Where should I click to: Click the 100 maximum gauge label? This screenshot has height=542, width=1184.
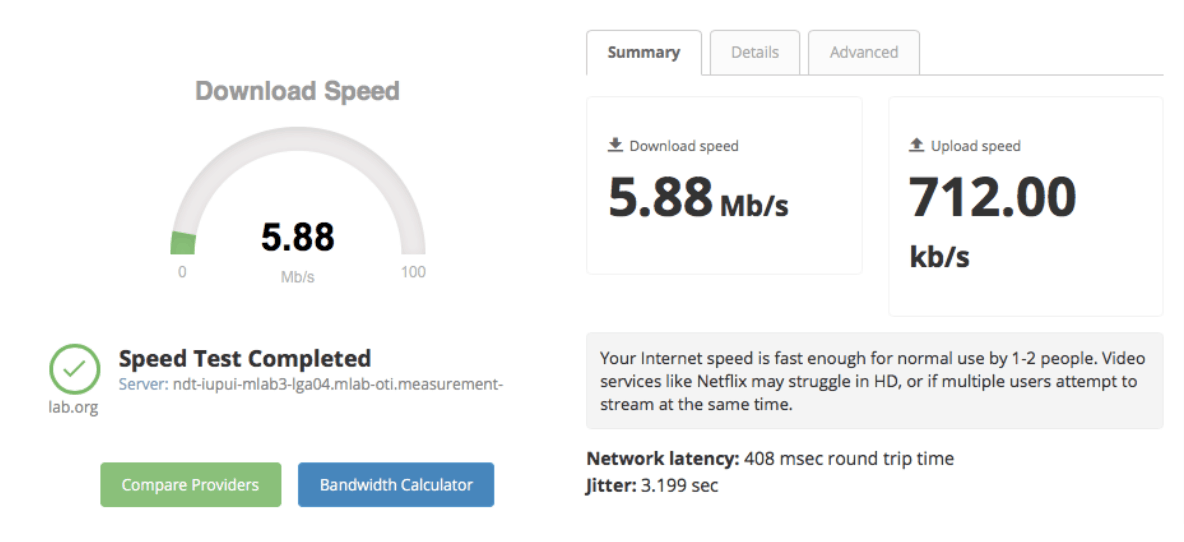(x=413, y=272)
